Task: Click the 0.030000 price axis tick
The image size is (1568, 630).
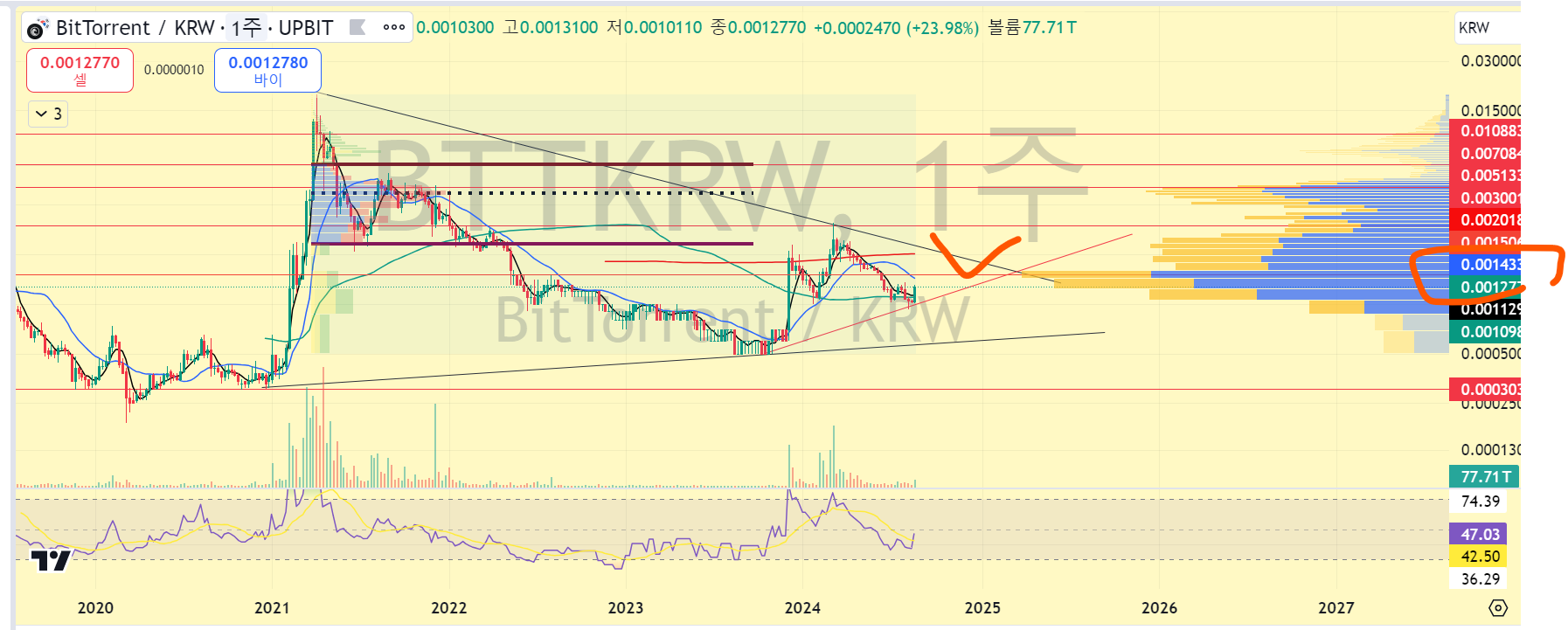Action: click(1490, 61)
